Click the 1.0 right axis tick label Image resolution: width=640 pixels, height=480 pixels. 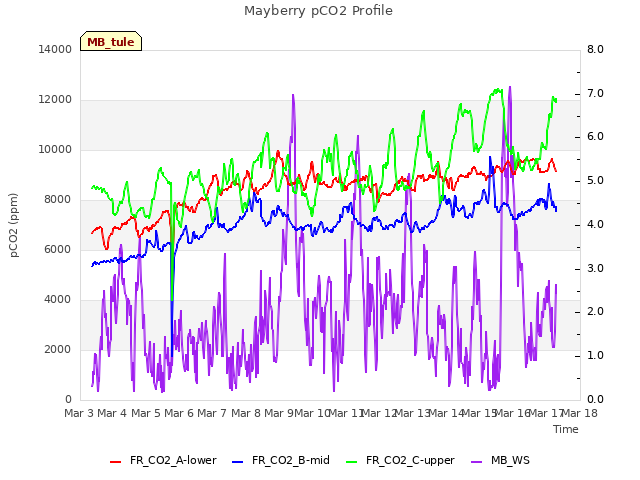[x=595, y=356]
